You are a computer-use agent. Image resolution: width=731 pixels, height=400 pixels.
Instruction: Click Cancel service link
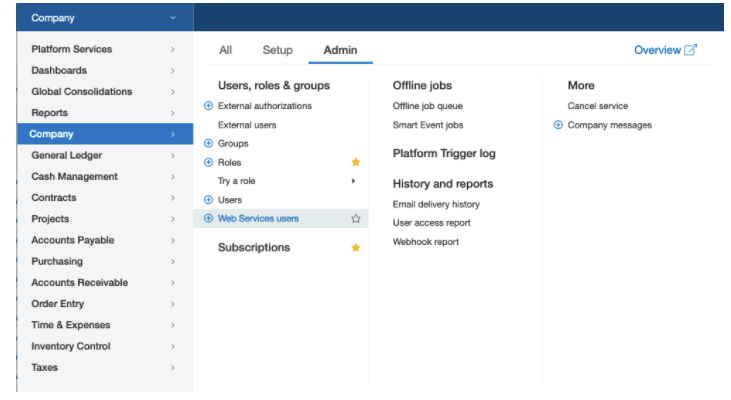click(598, 106)
